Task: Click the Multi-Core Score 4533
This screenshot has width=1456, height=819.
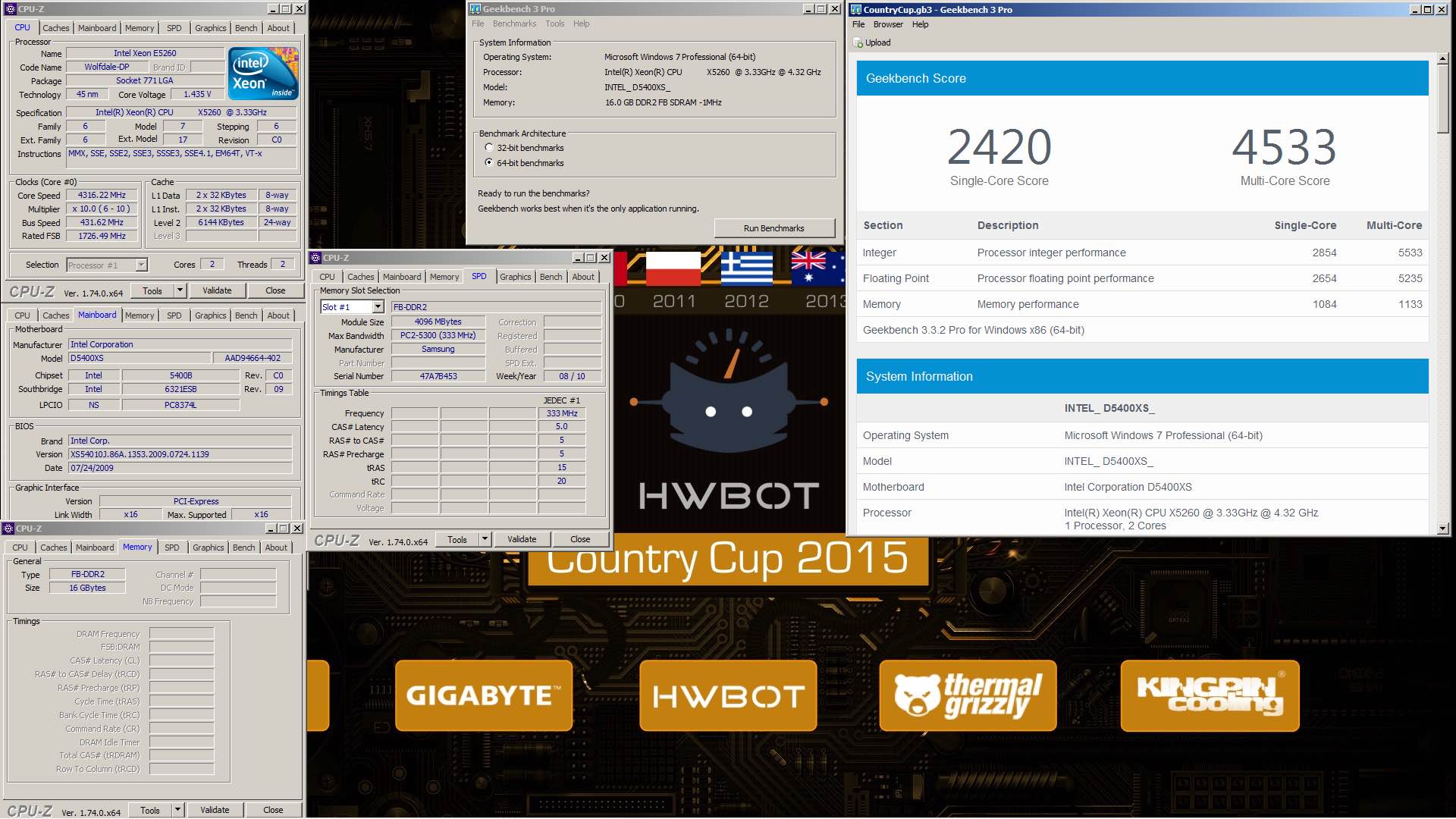Action: 1285,146
